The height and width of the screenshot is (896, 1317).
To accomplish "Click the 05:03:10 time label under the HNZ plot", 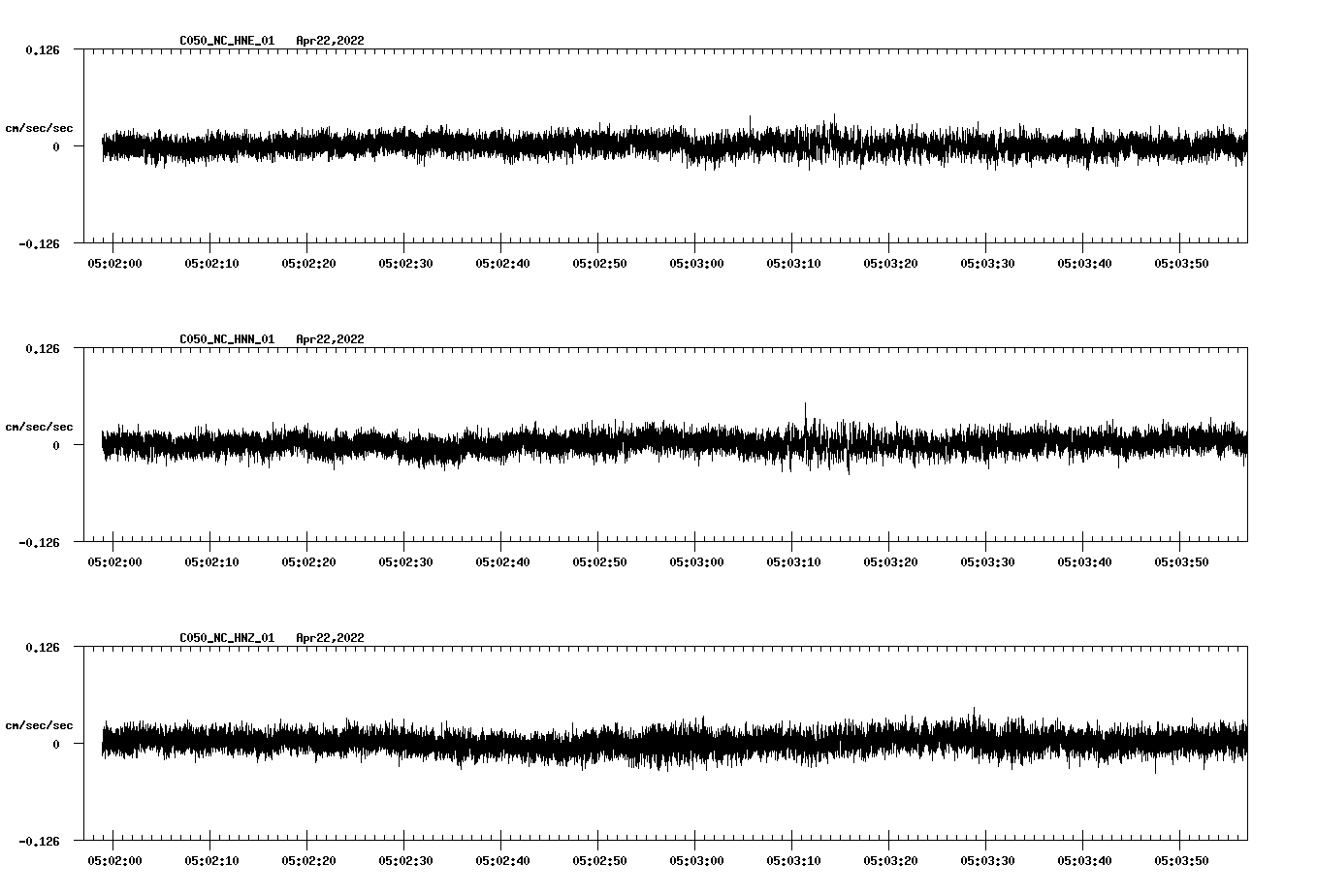I will click(793, 860).
